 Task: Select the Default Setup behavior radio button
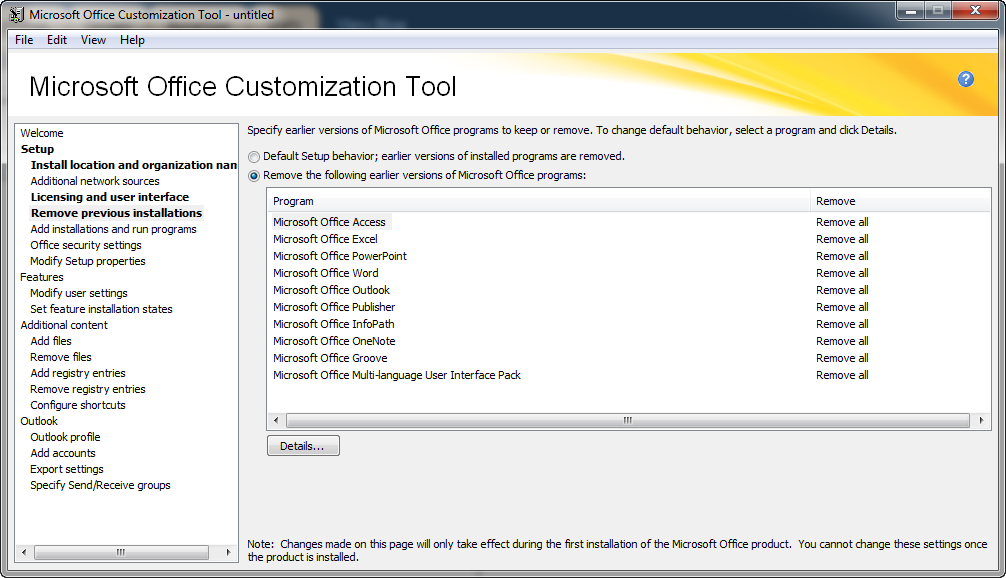254,157
